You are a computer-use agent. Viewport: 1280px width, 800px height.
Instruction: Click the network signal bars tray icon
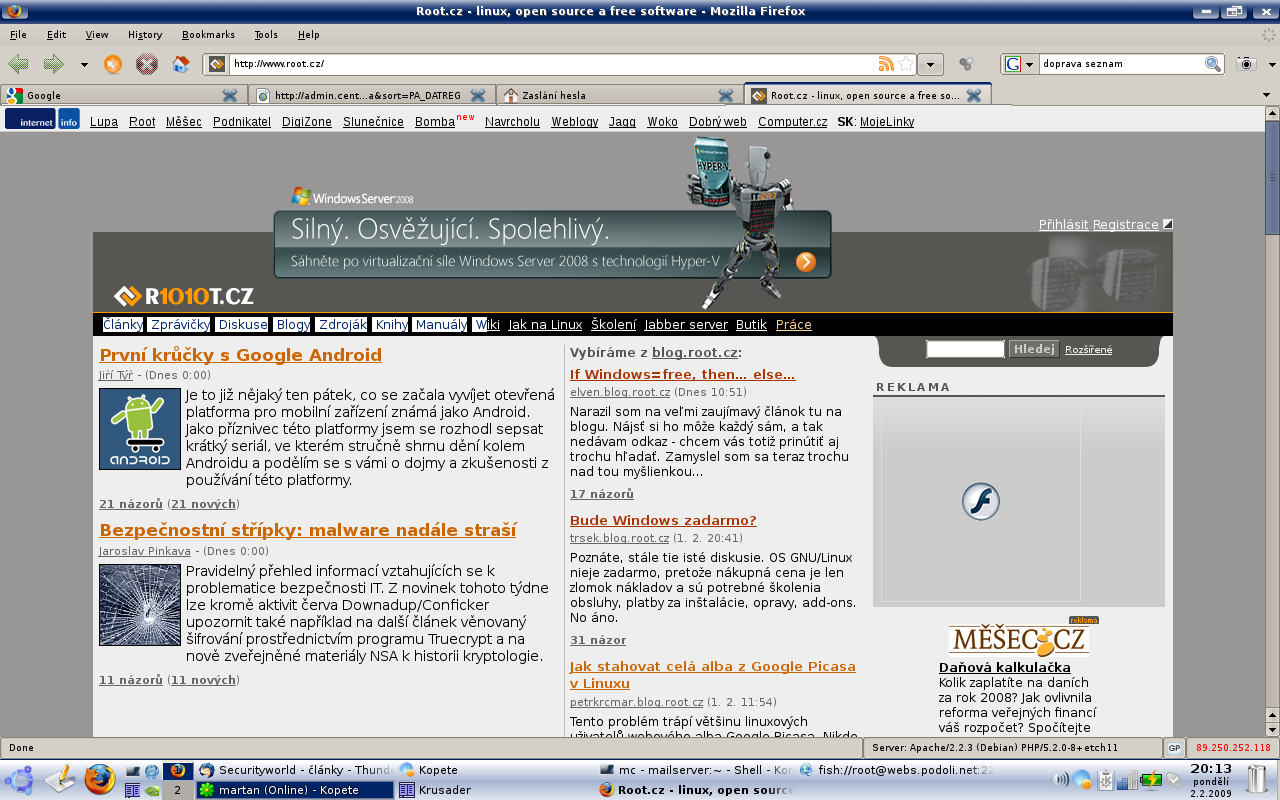1127,780
